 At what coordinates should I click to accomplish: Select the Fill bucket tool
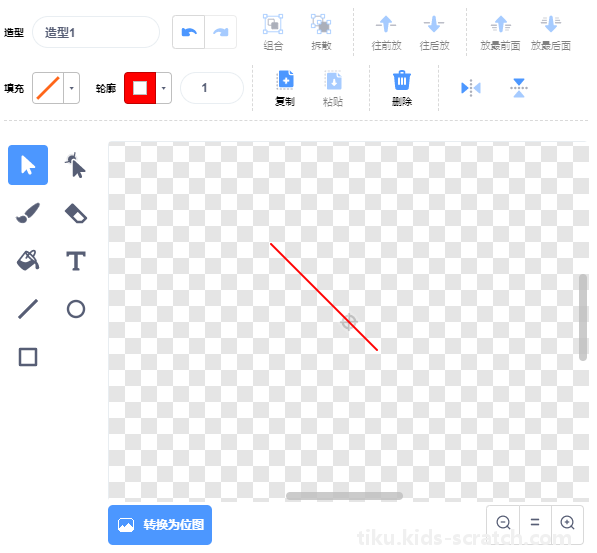click(28, 261)
